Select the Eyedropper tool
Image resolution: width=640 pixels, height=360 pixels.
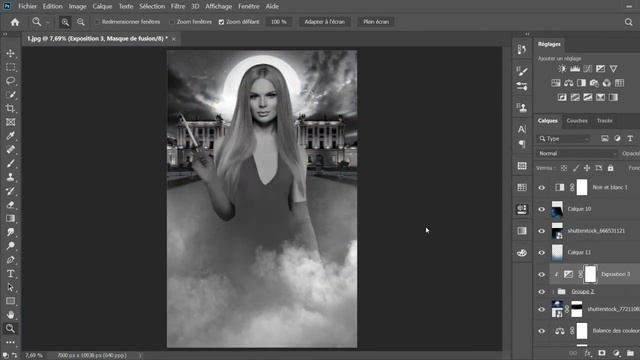click(x=11, y=136)
